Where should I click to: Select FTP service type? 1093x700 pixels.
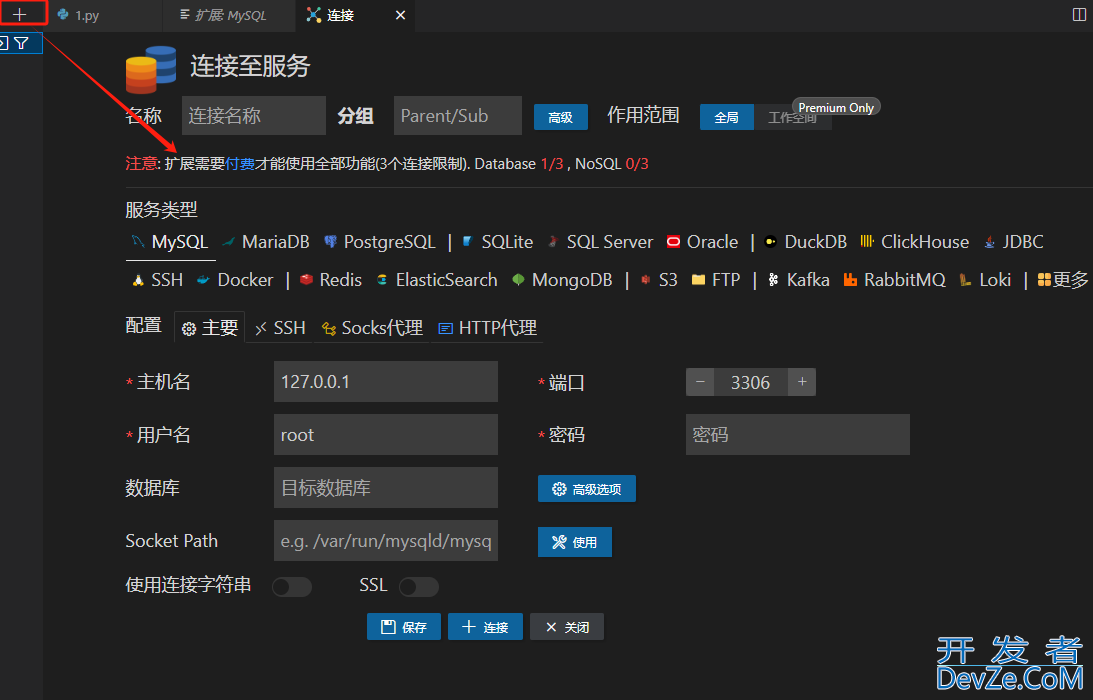[716, 280]
